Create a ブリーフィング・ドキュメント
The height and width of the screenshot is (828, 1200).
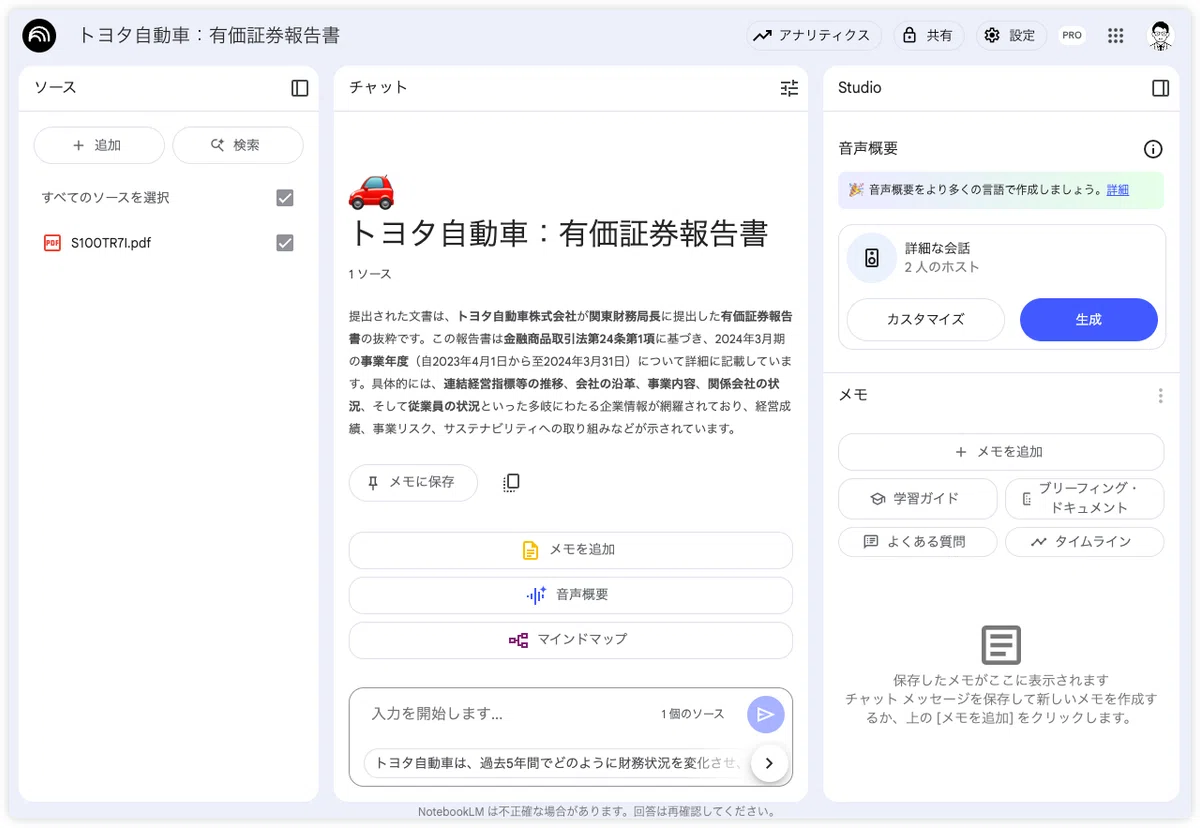(1084, 498)
